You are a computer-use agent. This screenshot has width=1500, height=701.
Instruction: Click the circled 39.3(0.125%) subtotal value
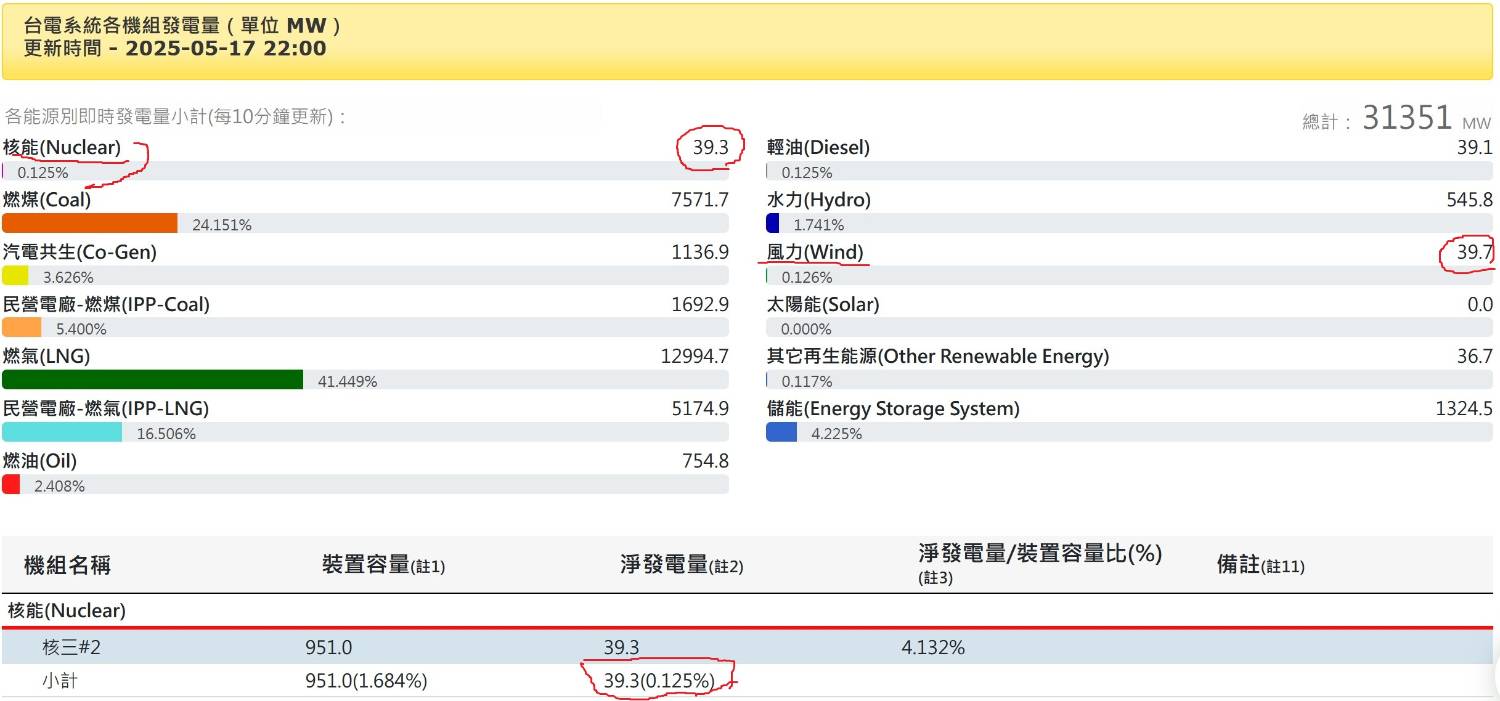(x=658, y=681)
